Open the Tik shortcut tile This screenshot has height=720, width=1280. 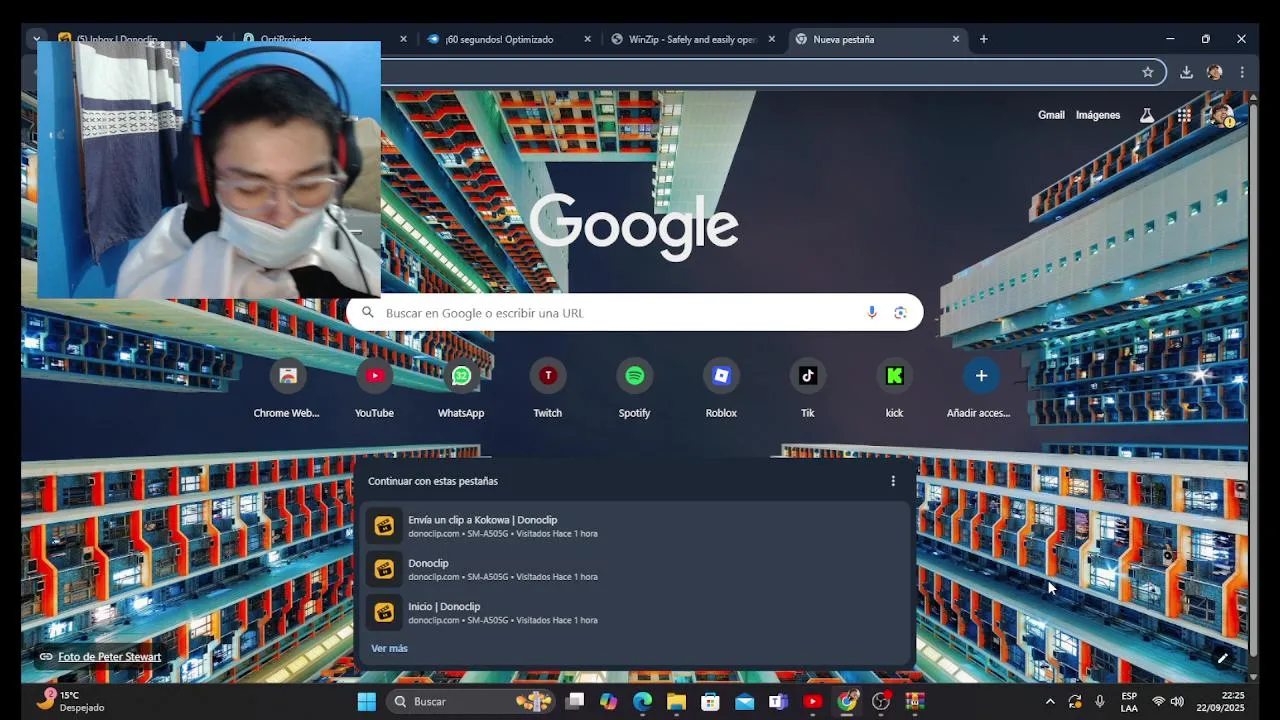coord(807,389)
